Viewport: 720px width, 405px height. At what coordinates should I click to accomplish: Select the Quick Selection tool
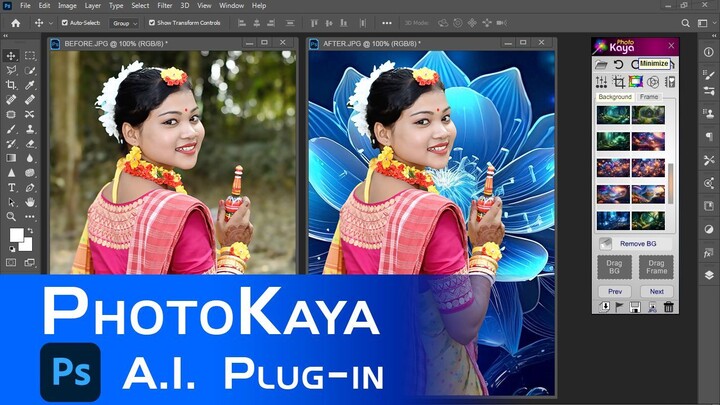[30, 70]
